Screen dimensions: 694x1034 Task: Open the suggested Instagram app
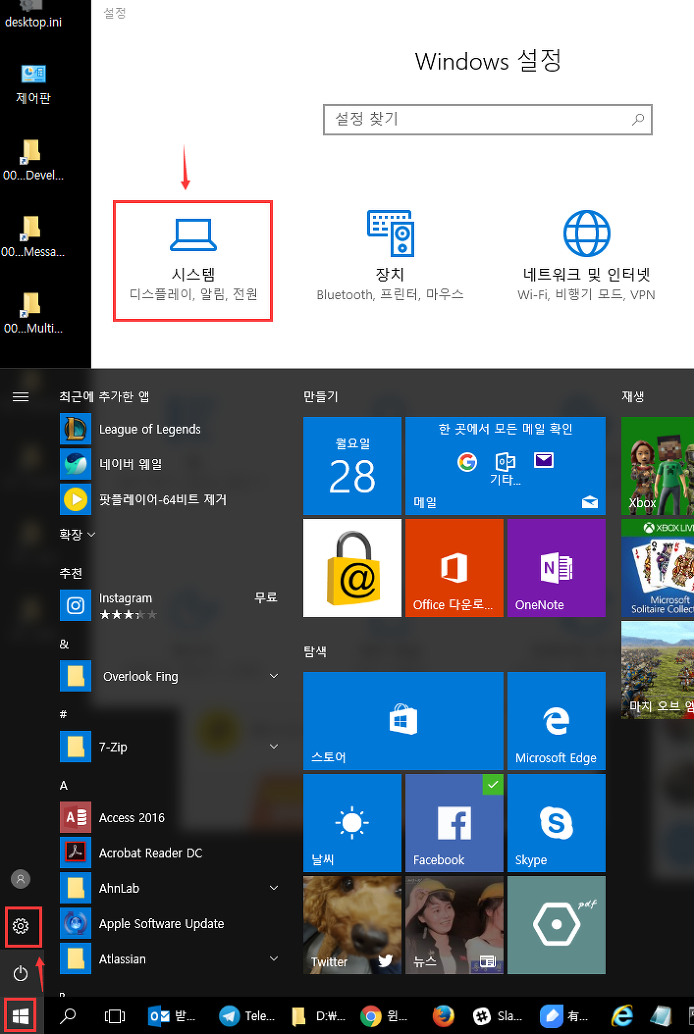[170, 605]
